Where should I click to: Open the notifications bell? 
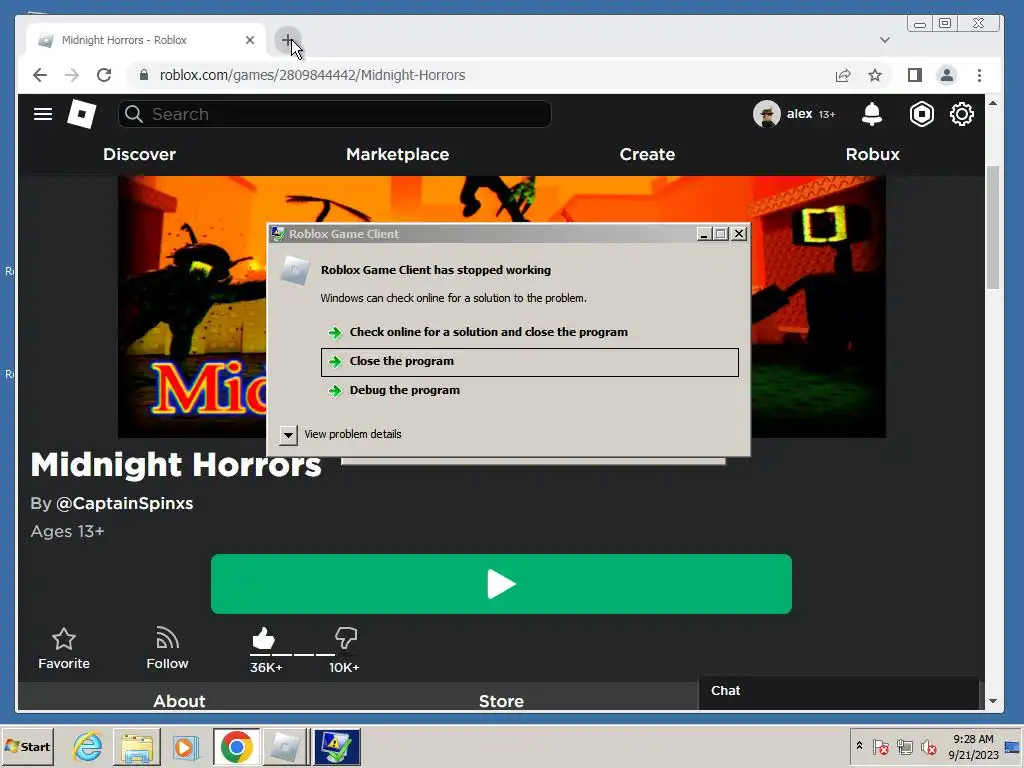[872, 114]
